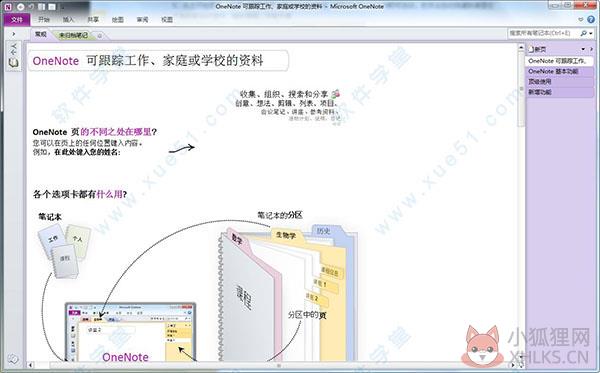
Task: Click the Full Page View icon
Action: (x=52, y=7)
